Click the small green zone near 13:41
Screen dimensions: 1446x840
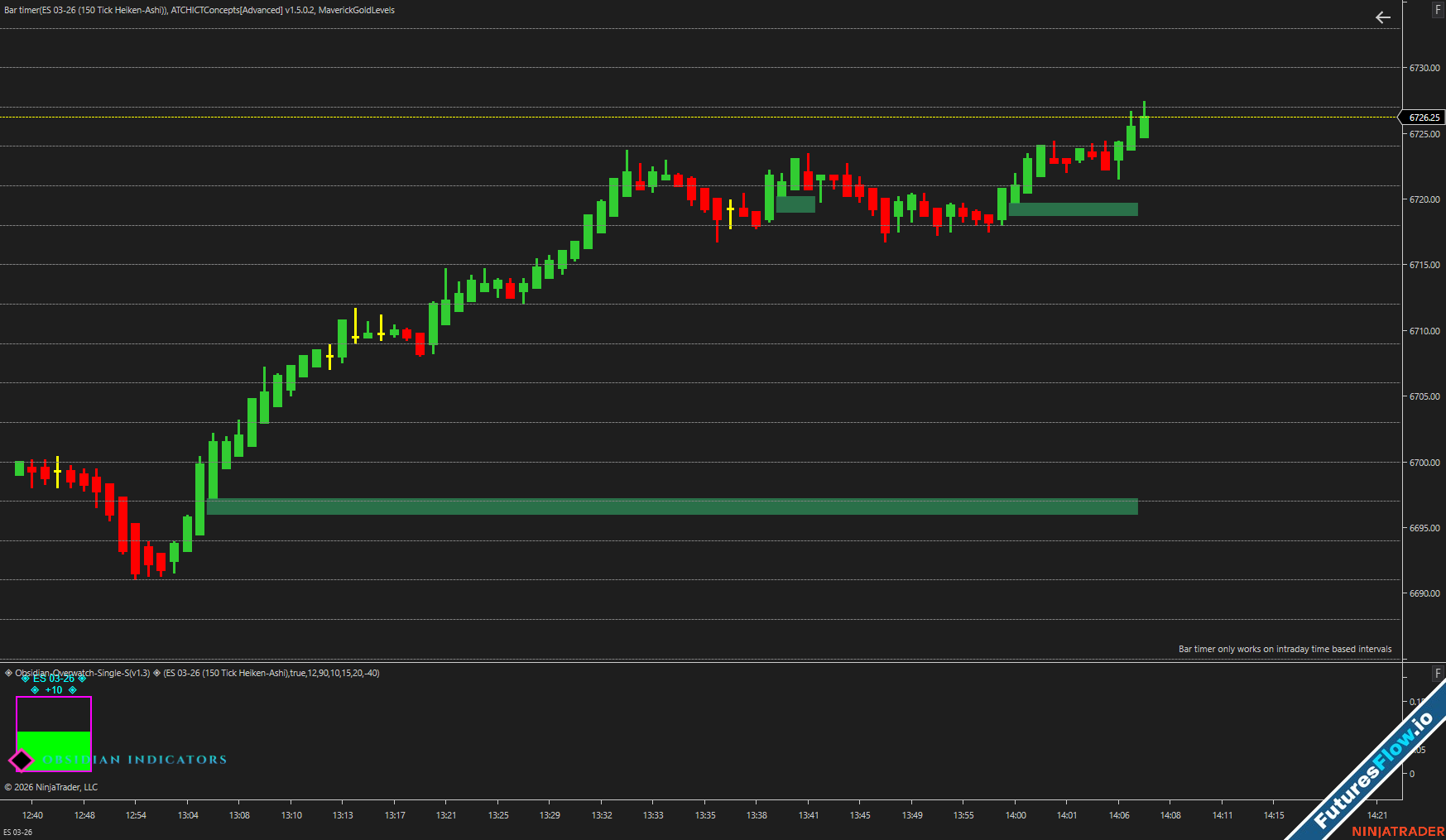[795, 204]
